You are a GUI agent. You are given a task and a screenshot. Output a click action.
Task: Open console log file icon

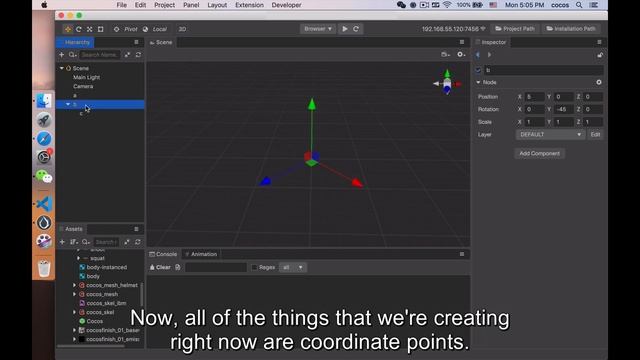coord(178,267)
